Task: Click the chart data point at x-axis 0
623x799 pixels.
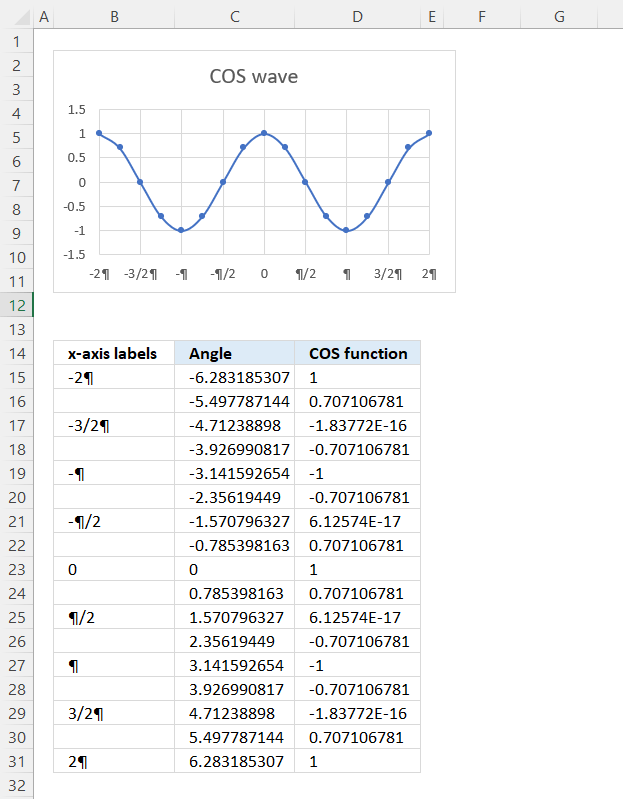Action: coord(264,133)
